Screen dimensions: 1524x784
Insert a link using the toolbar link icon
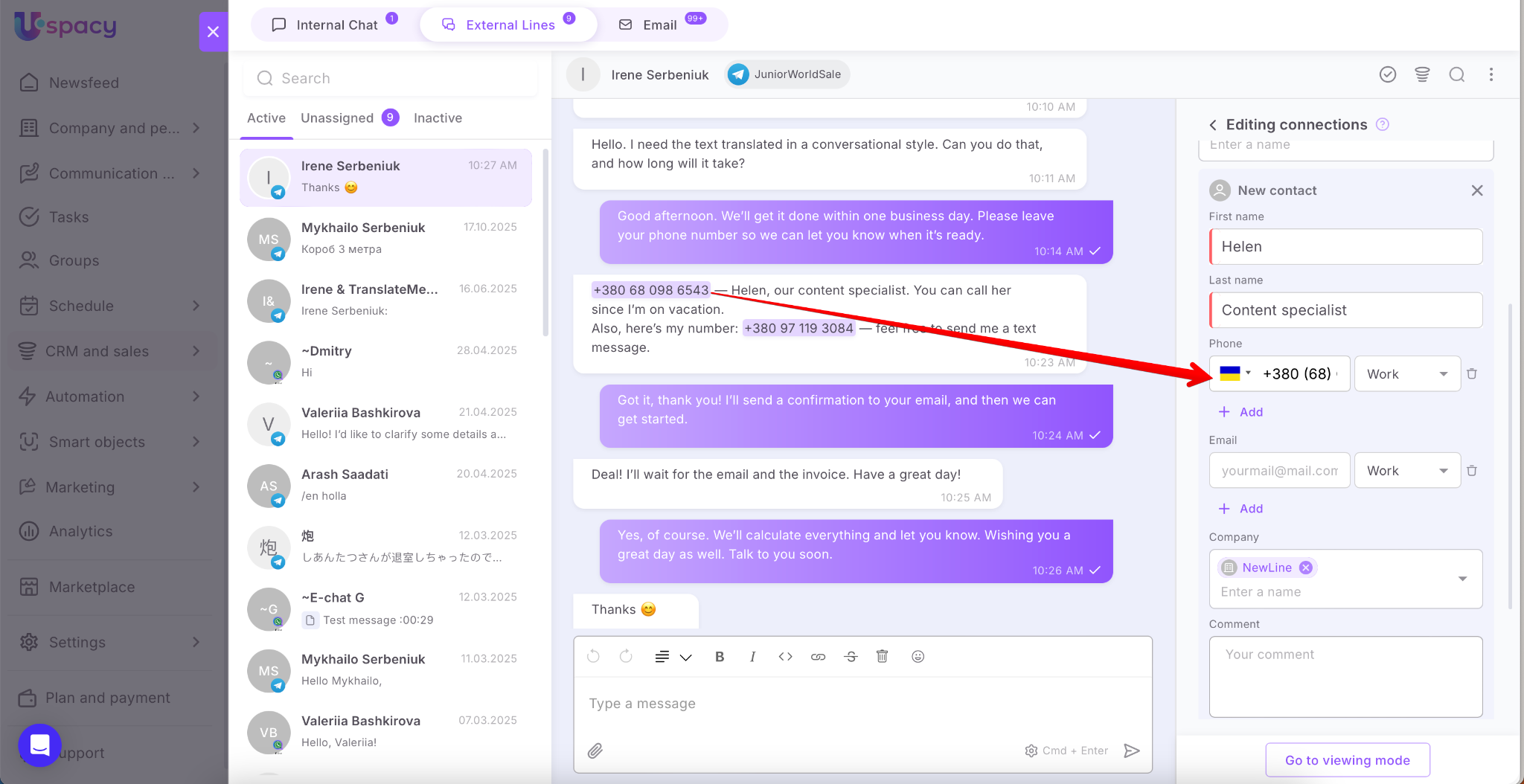tap(818, 656)
